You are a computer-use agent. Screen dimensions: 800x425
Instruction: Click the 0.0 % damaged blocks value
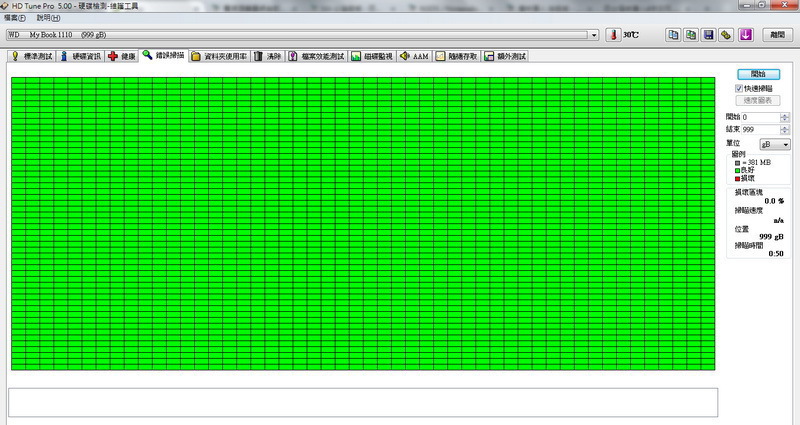774,201
